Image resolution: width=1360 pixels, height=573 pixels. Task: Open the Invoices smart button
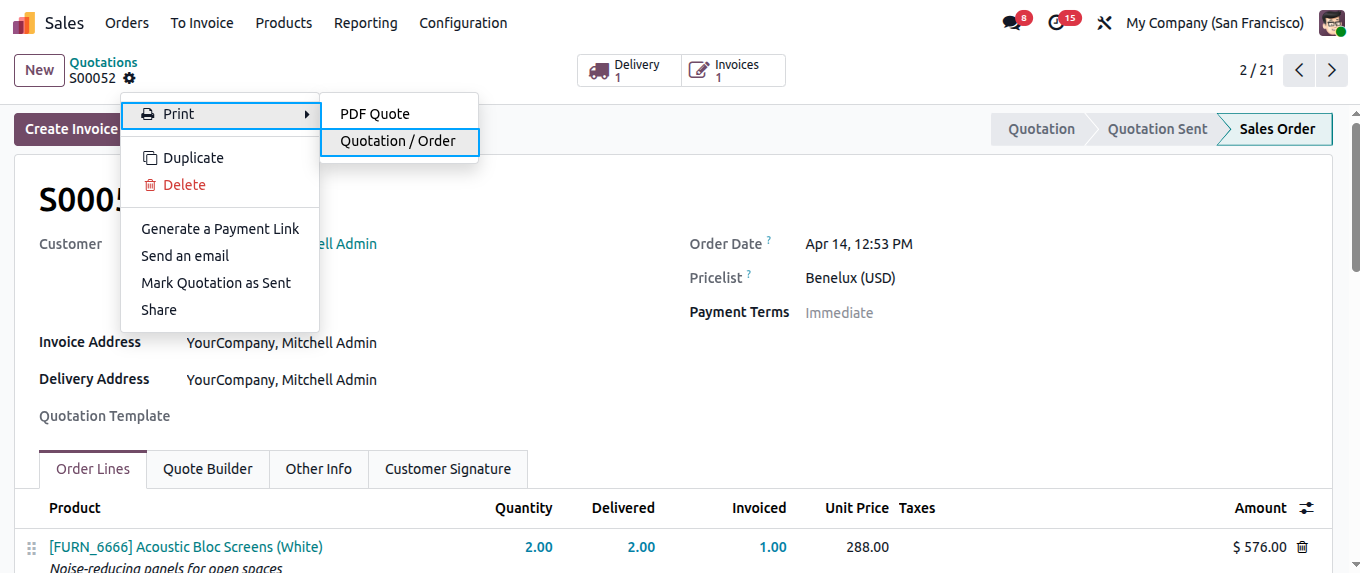(733, 71)
